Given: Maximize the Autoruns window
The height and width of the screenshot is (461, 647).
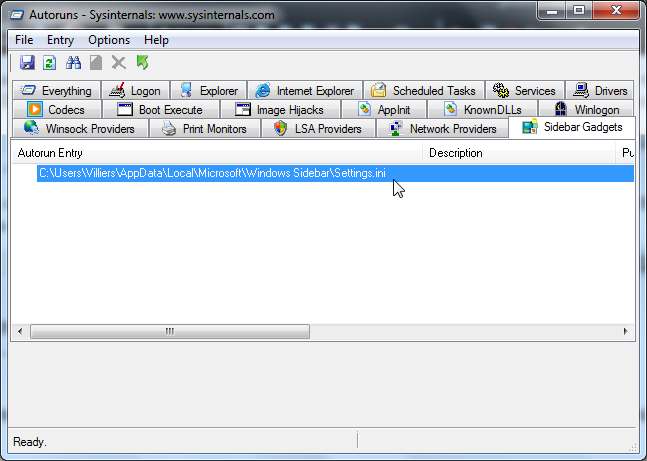Looking at the screenshot, I should point(579,11).
